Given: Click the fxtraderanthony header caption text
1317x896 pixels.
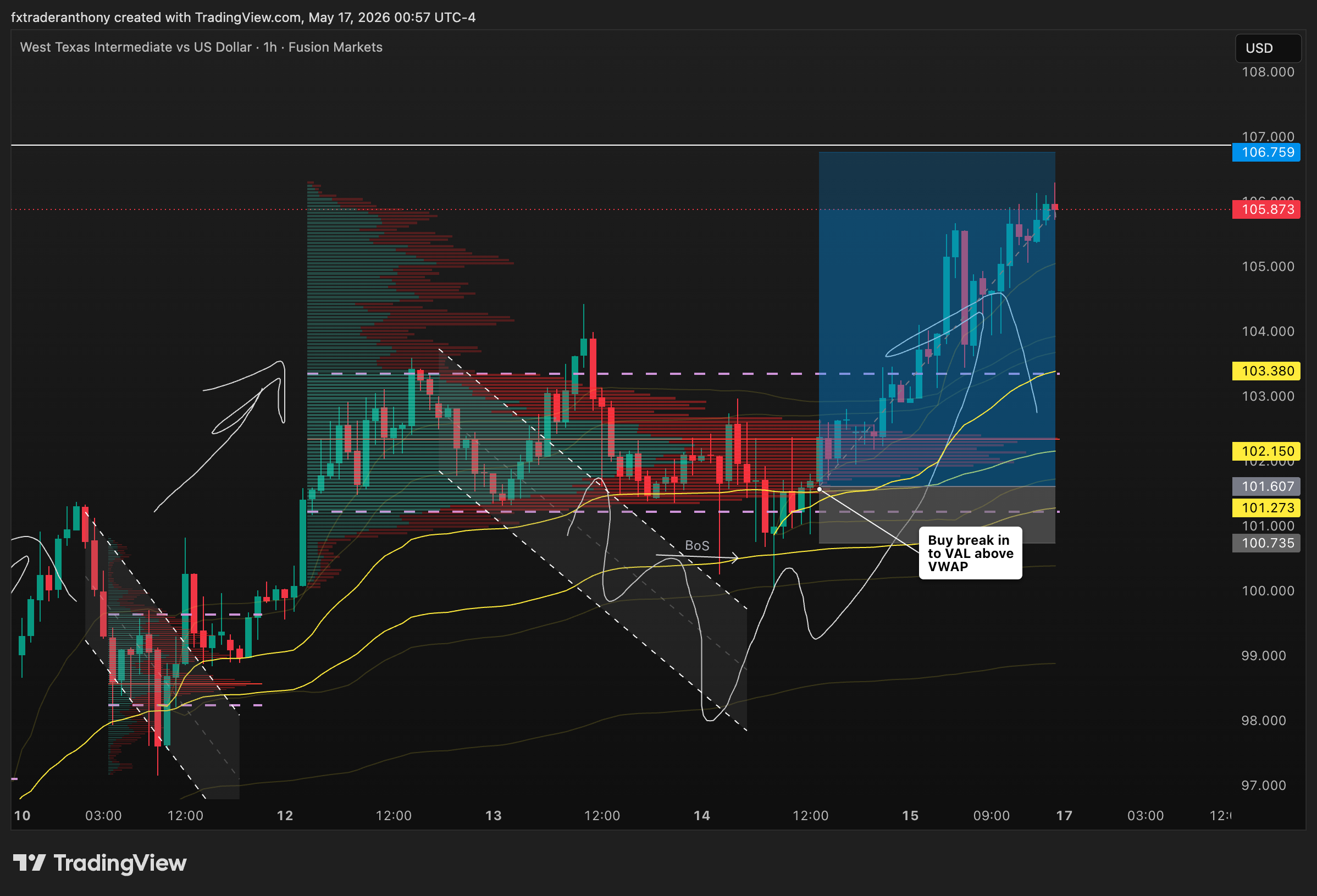Looking at the screenshot, I should coord(243,18).
